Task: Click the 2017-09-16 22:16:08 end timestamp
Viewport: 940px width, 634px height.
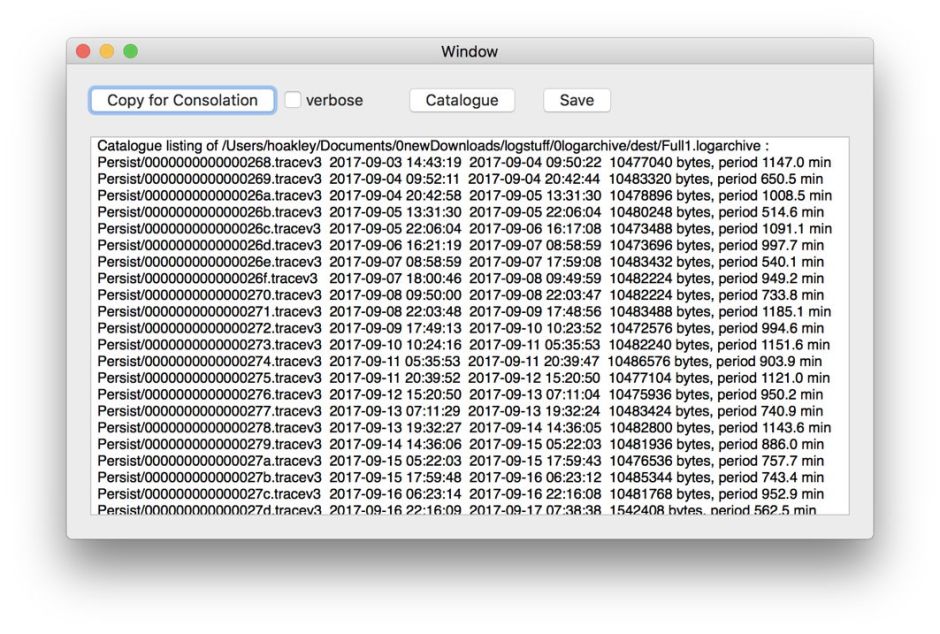Action: click(535, 494)
